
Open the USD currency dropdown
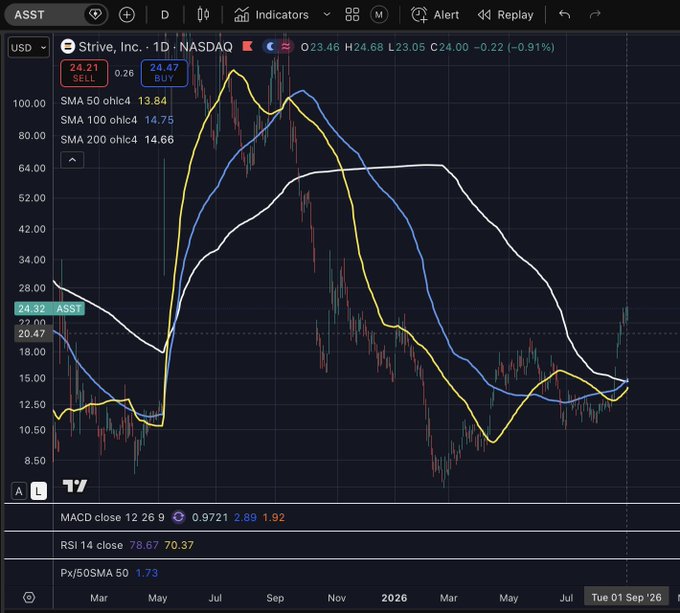(x=29, y=47)
